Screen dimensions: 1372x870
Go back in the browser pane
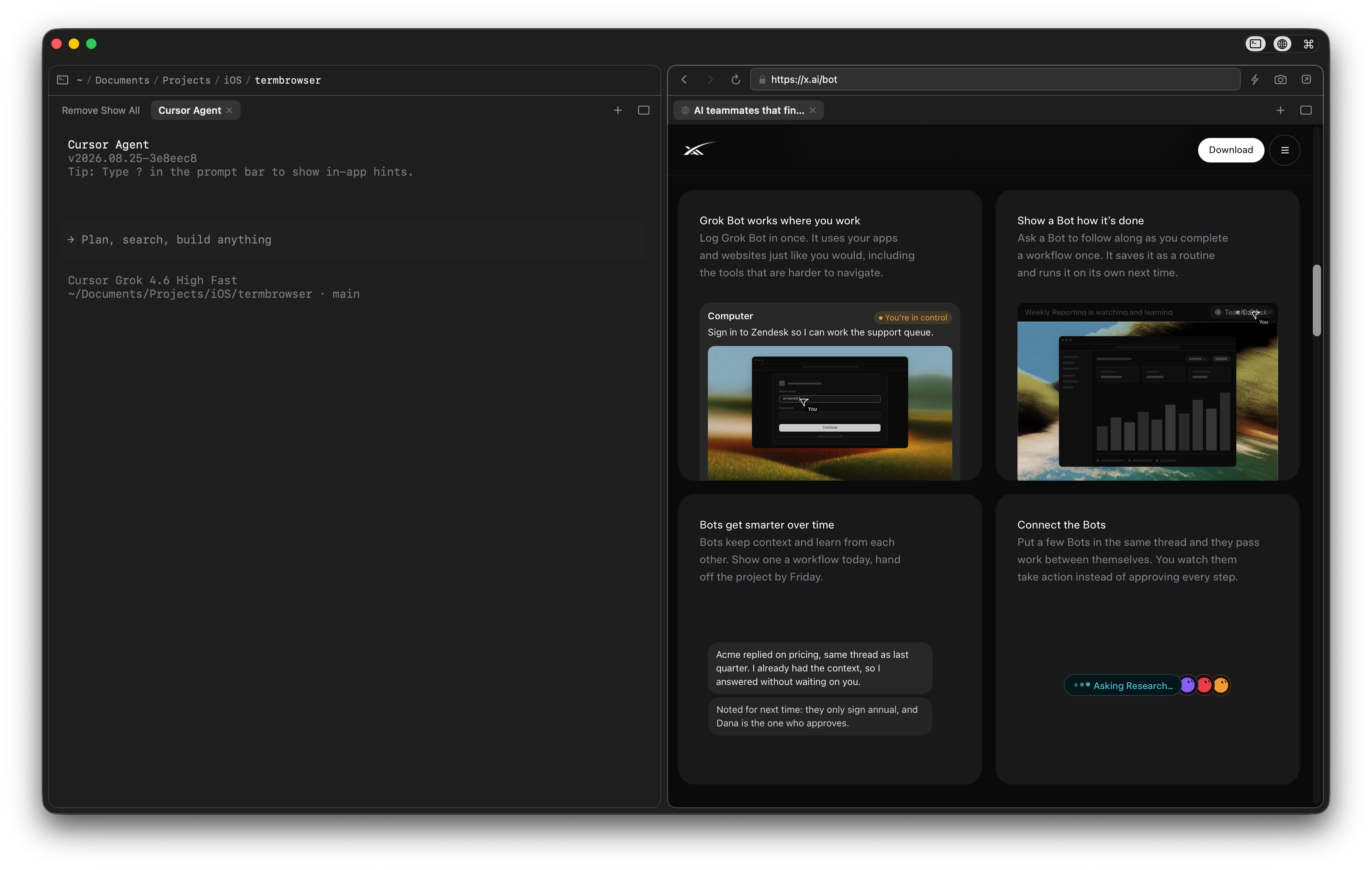coord(684,80)
